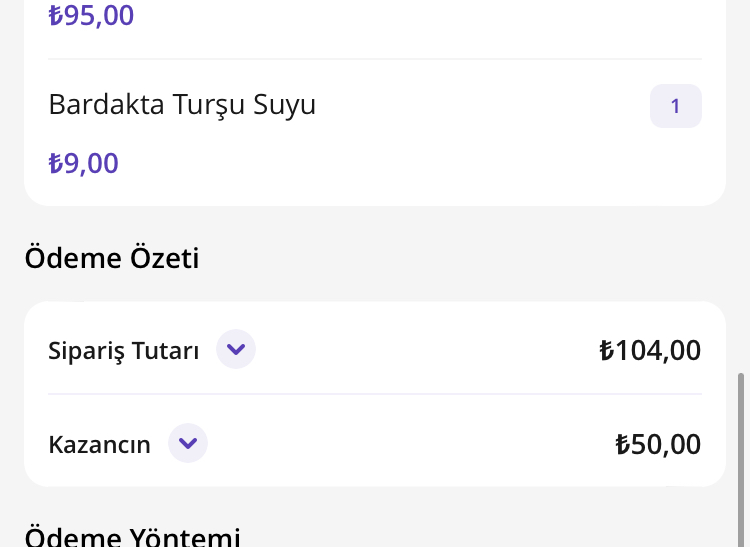Expand the Kazancın details chevron

(x=188, y=443)
